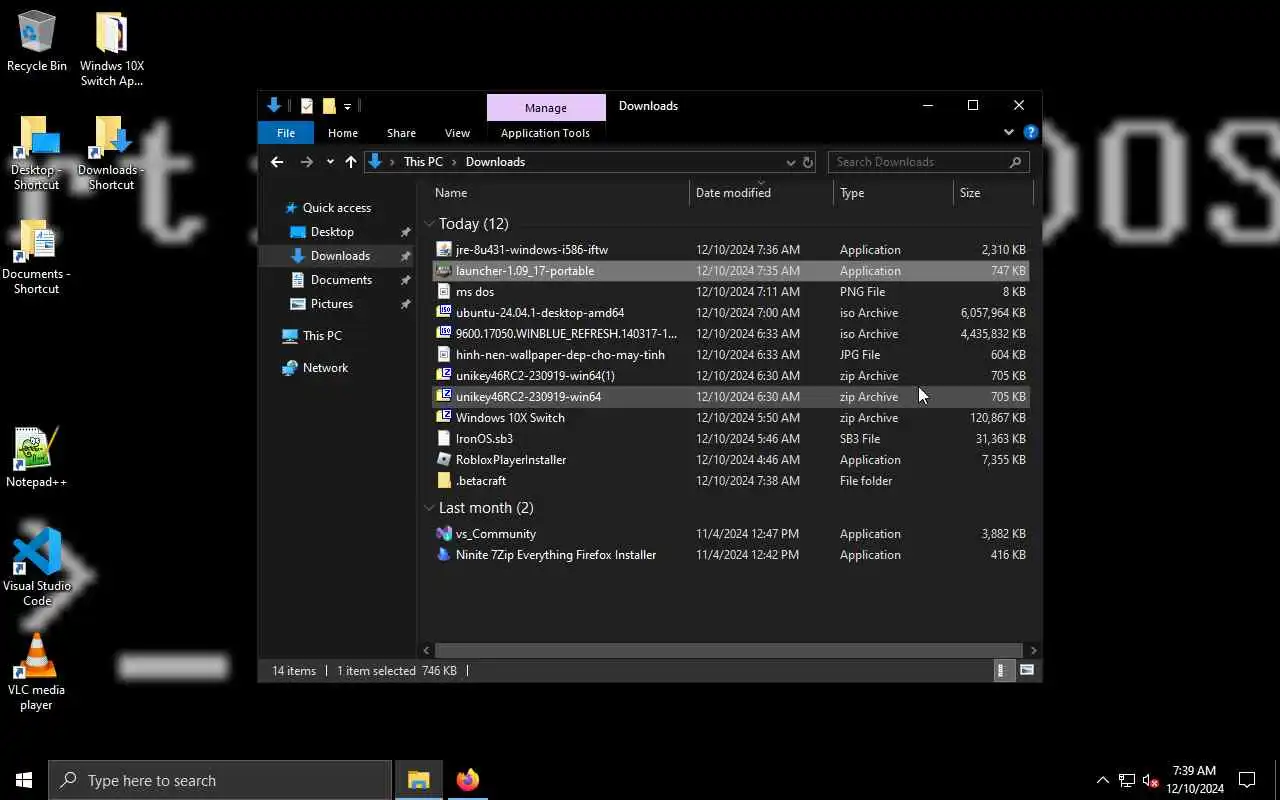1280x800 pixels.
Task: Select Network in navigation pane
Action: 325,368
